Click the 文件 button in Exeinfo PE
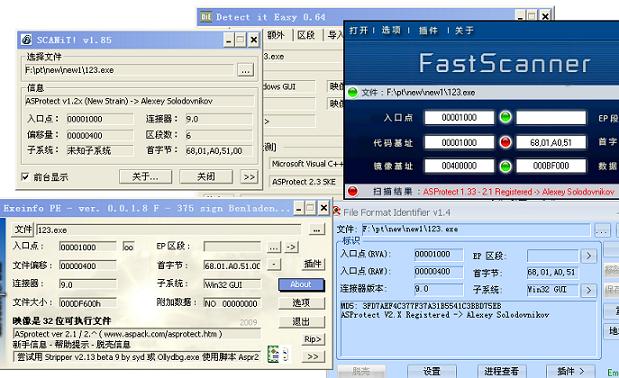 [x=23, y=229]
